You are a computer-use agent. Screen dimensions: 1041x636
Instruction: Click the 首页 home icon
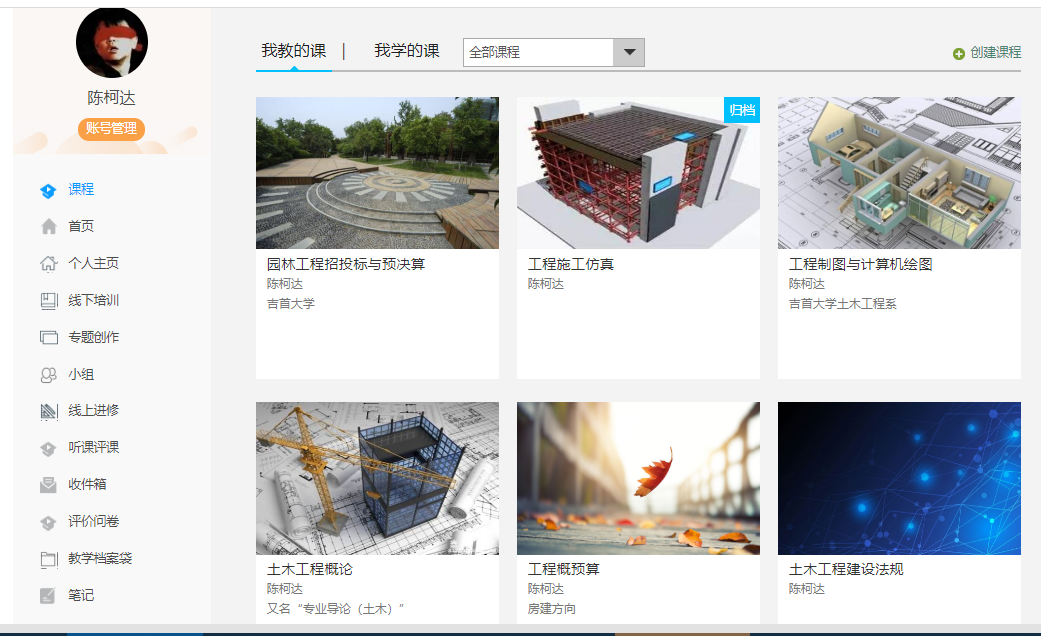pyautogui.click(x=48, y=227)
